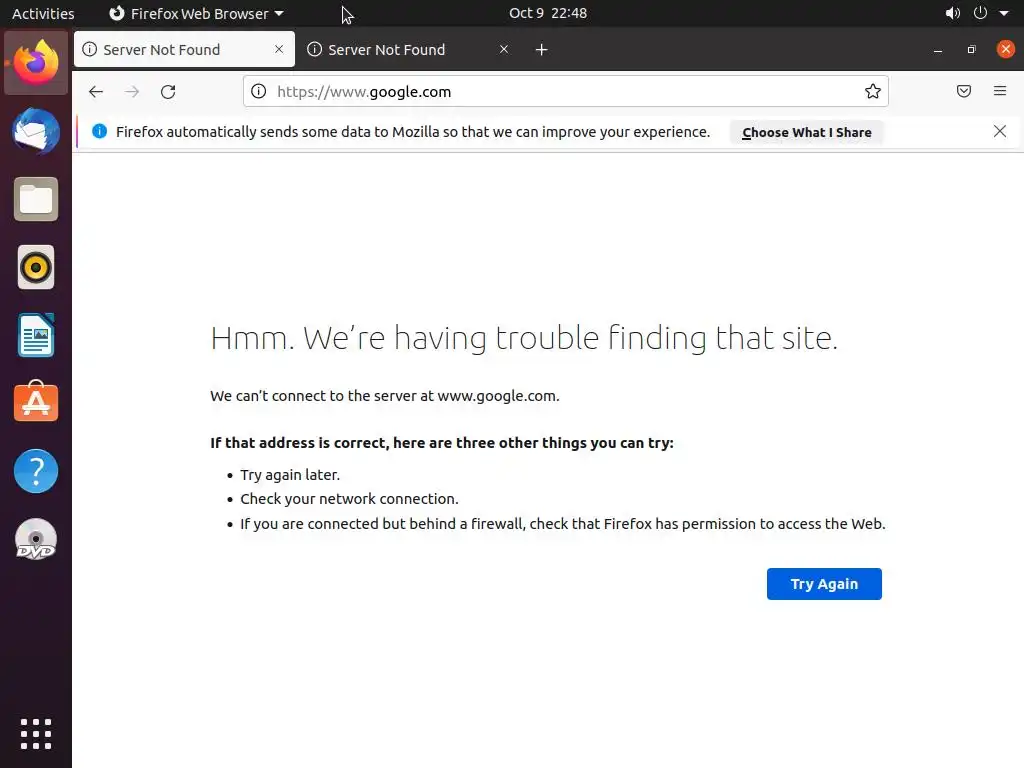Close the first Server Not Found tab

[279, 50]
